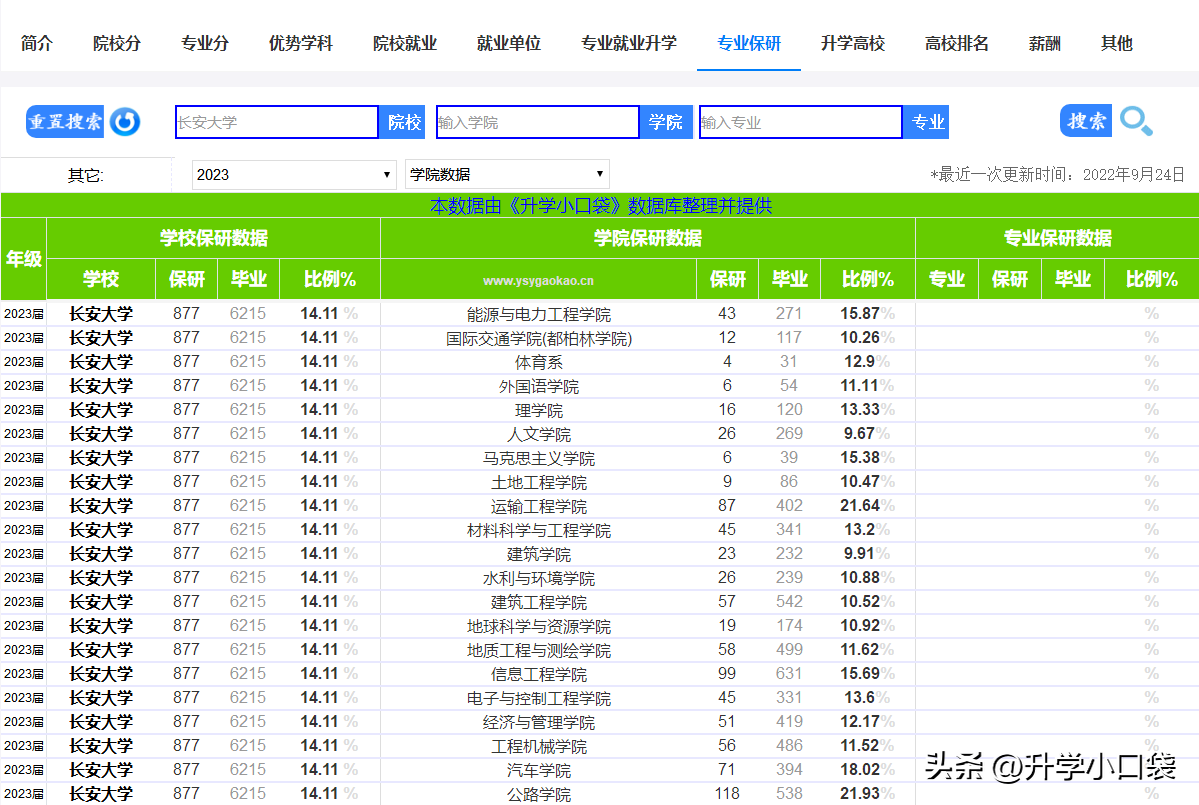
Task: Click the 建筑工程学院 cell
Action: pos(538,602)
